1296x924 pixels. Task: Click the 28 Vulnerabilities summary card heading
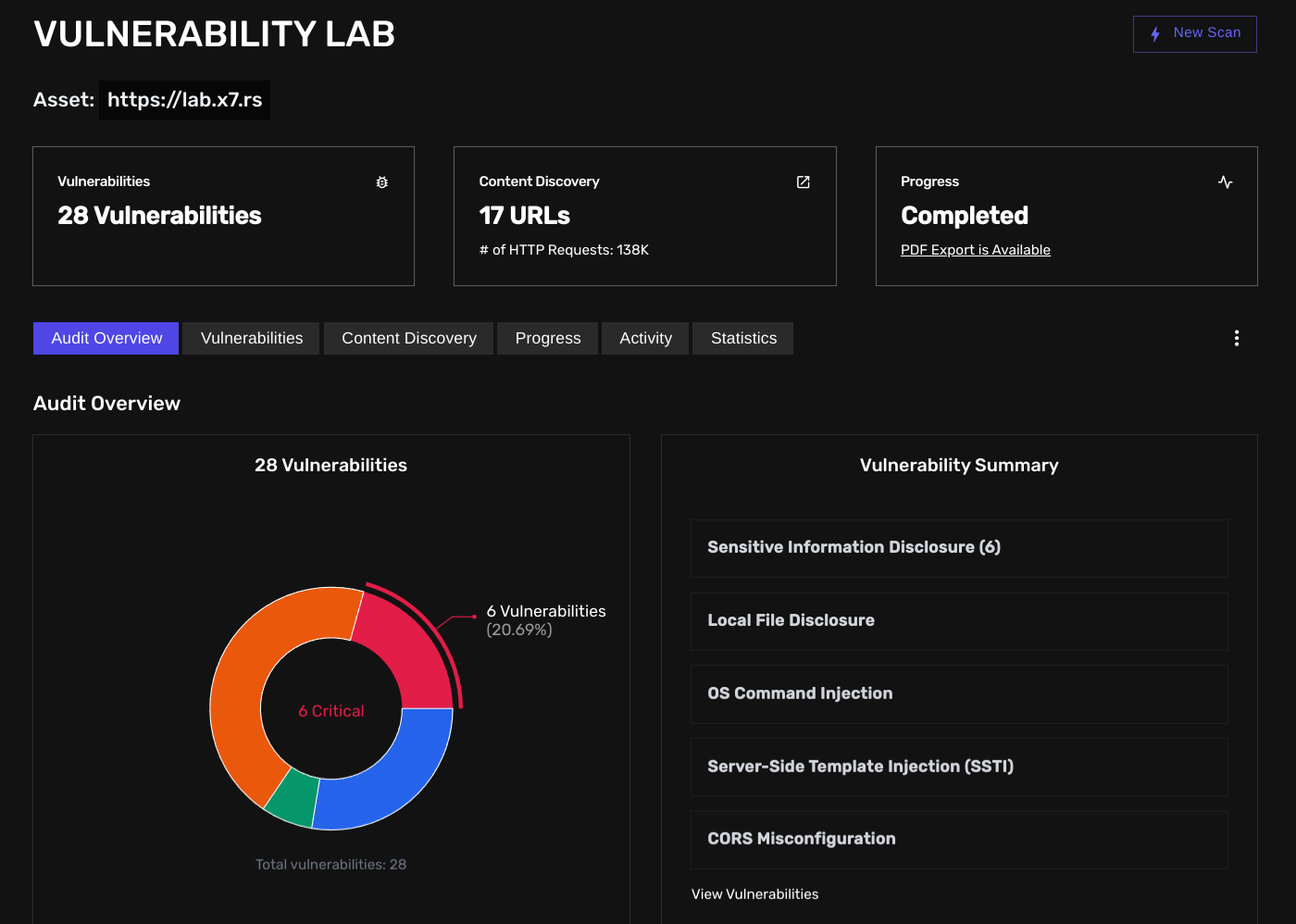point(159,216)
